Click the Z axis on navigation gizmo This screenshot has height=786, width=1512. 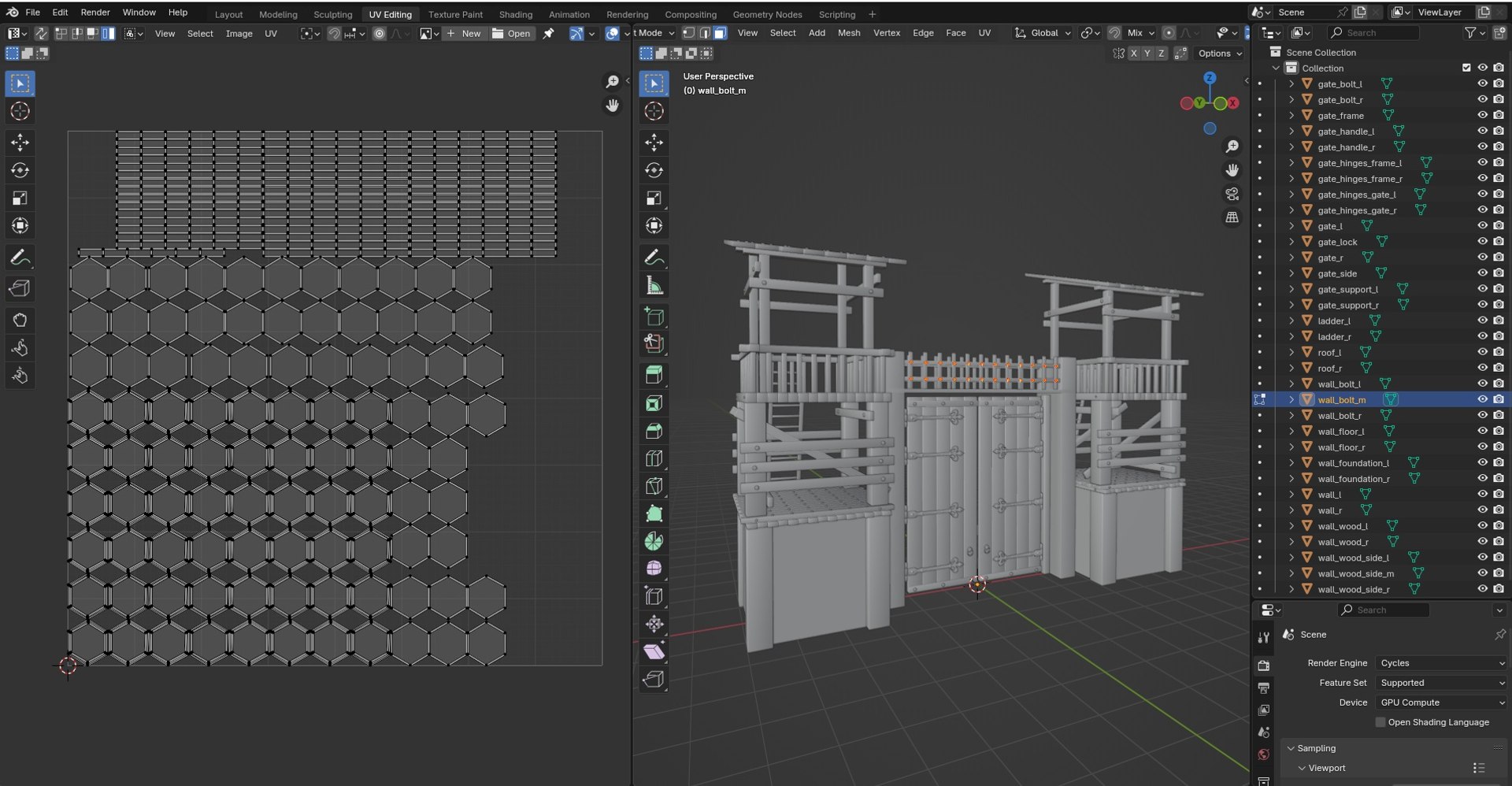[1210, 78]
